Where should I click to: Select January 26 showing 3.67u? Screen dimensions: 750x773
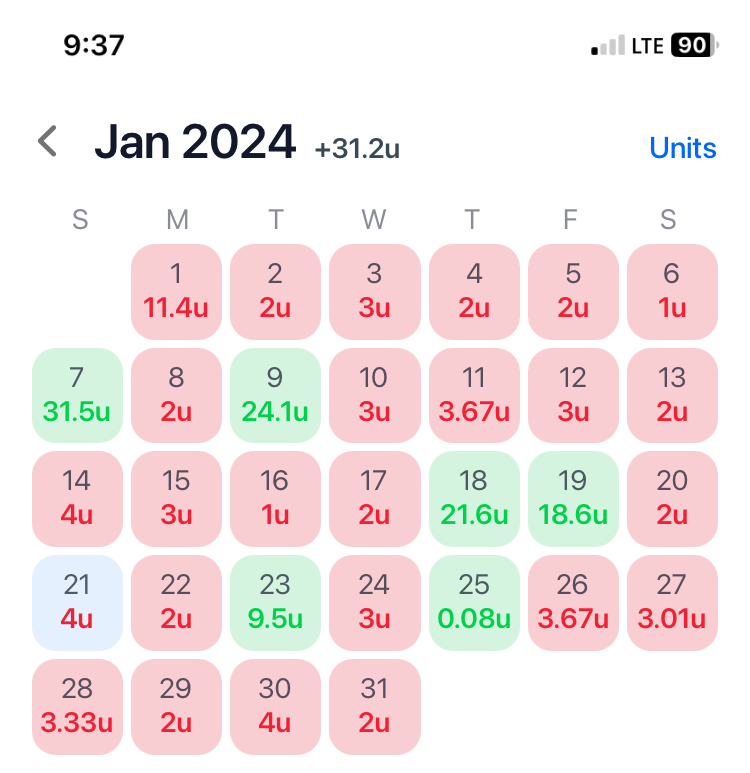pos(573,603)
